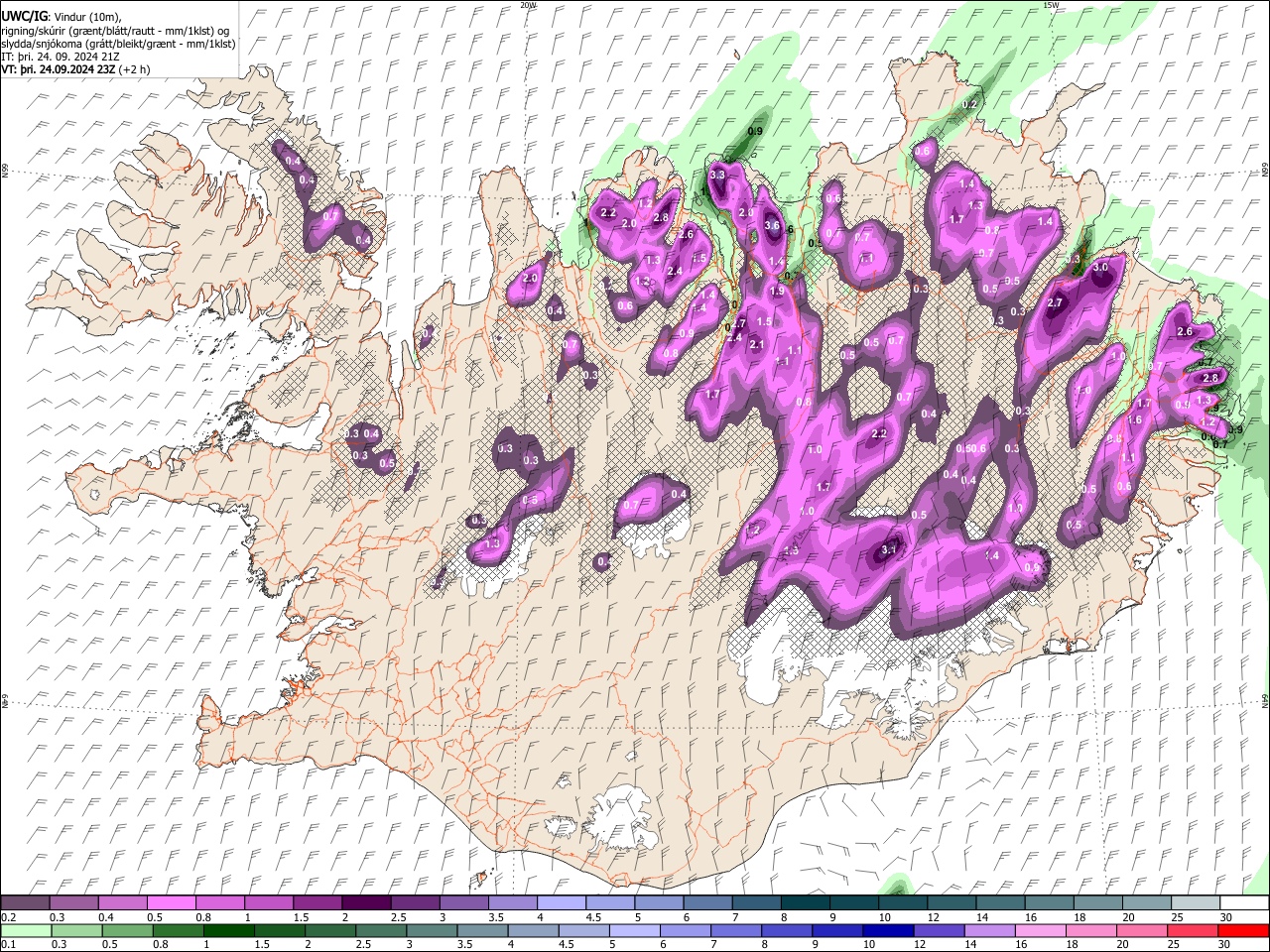
Task: Click the '2.7' snowfall value on the map
Action: (1055, 302)
